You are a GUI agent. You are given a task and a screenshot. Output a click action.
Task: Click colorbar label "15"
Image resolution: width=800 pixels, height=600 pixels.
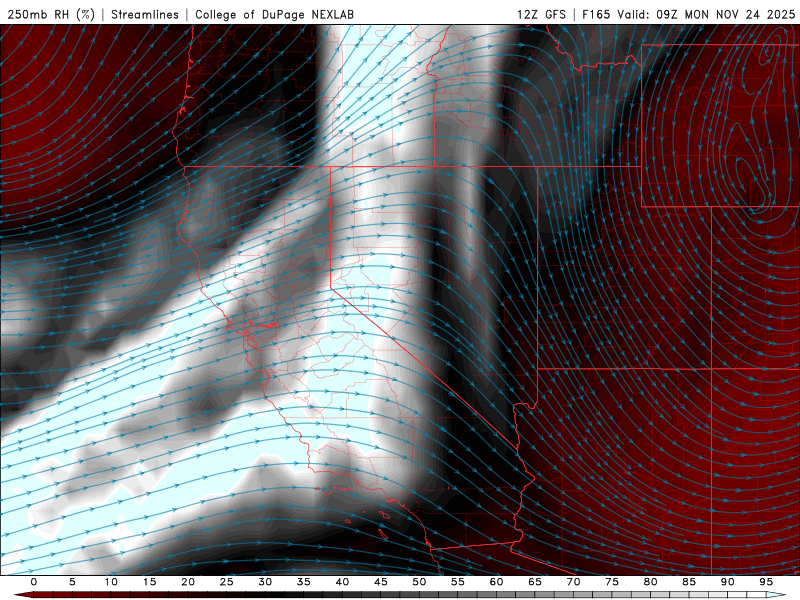click(x=149, y=582)
